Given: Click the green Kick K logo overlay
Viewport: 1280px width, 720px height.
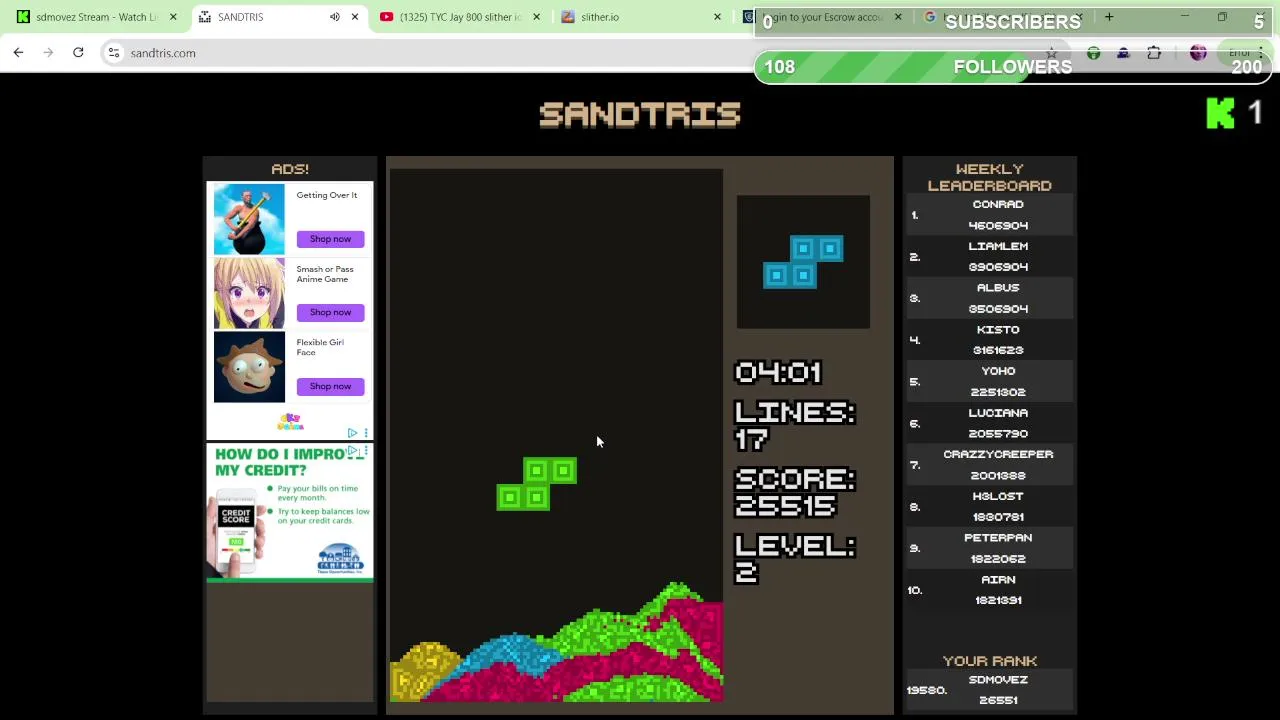Looking at the screenshot, I should (1220, 113).
